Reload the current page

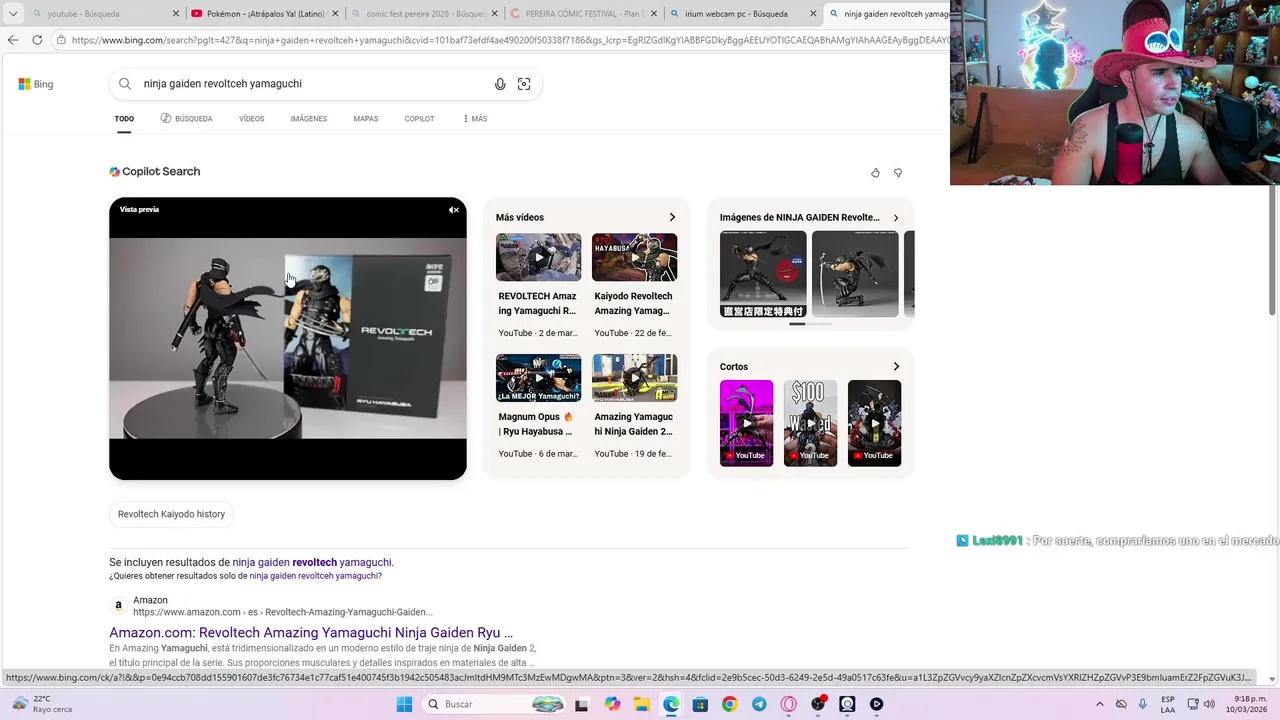coord(37,40)
